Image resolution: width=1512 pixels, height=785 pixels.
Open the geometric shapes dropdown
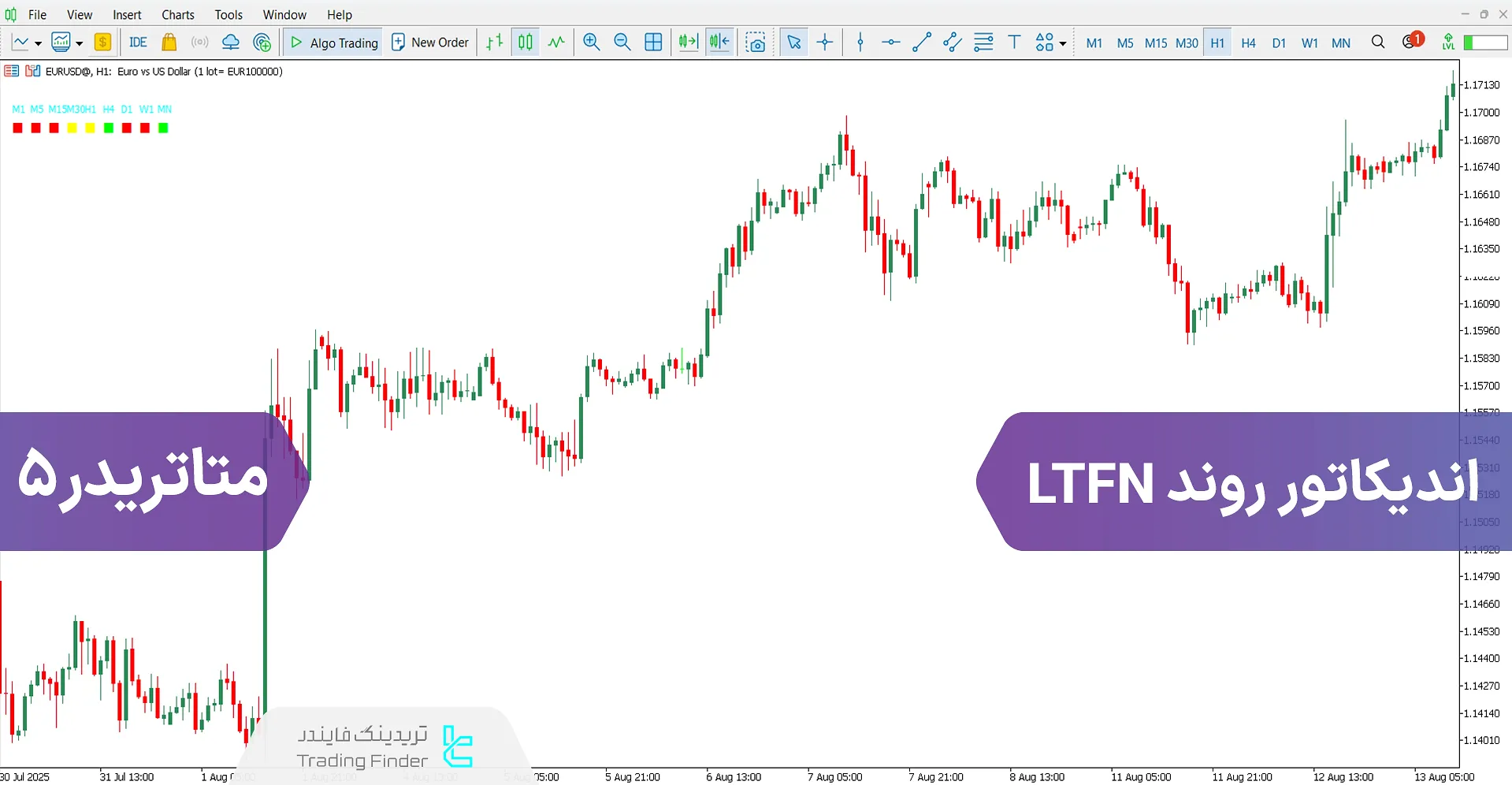(1061, 43)
